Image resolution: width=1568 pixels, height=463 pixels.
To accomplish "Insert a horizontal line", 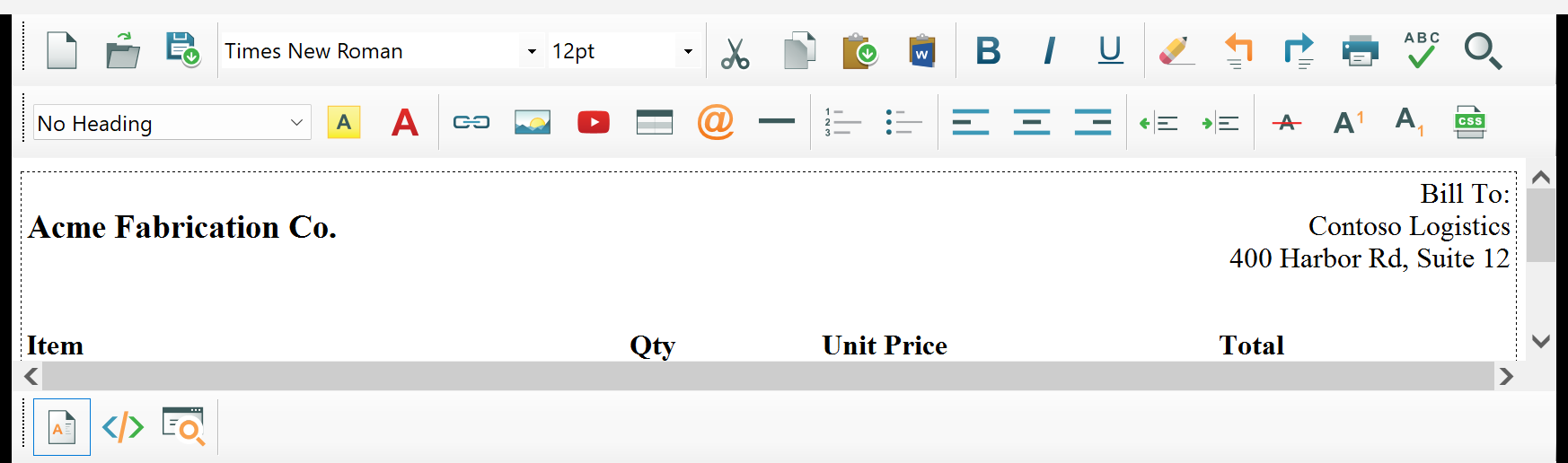I will point(777,121).
